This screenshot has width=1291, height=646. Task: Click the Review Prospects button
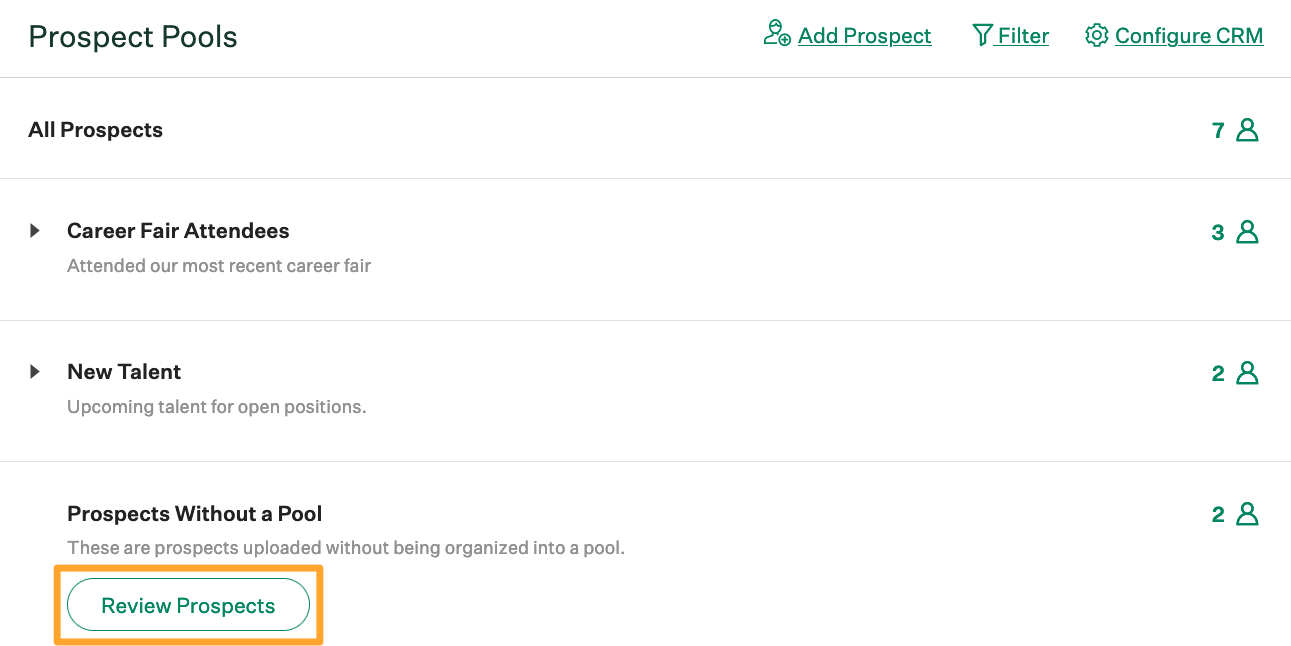coord(187,604)
